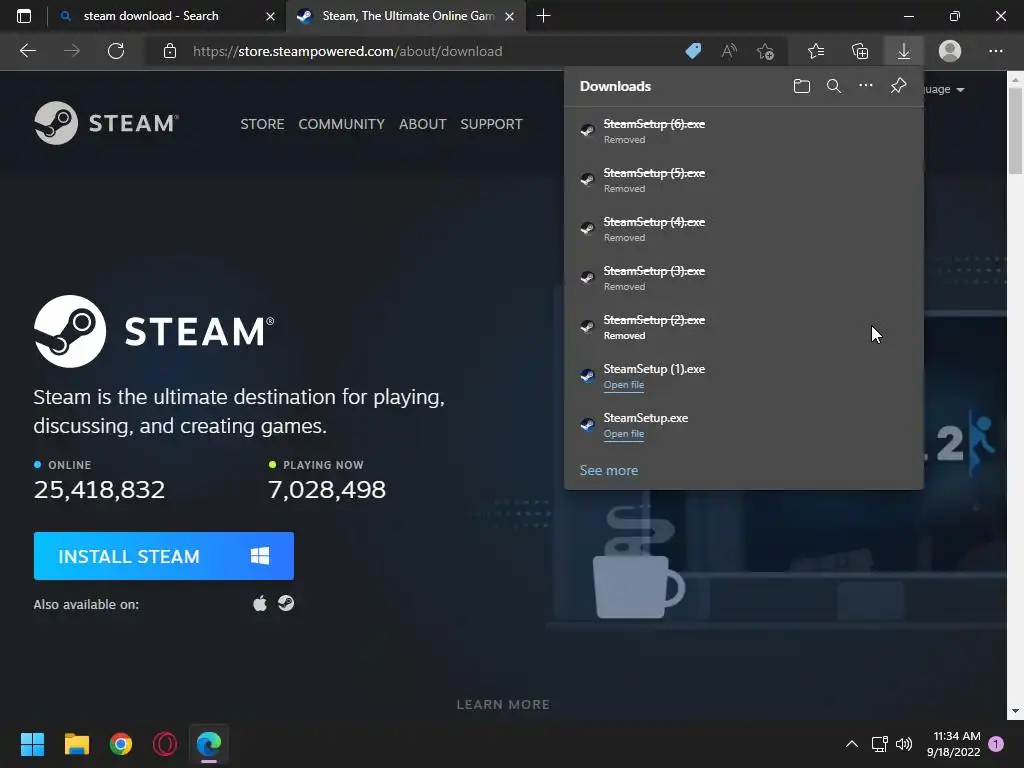Open Edge Collections icon
This screenshot has height=768, width=1024.
pyautogui.click(x=860, y=51)
